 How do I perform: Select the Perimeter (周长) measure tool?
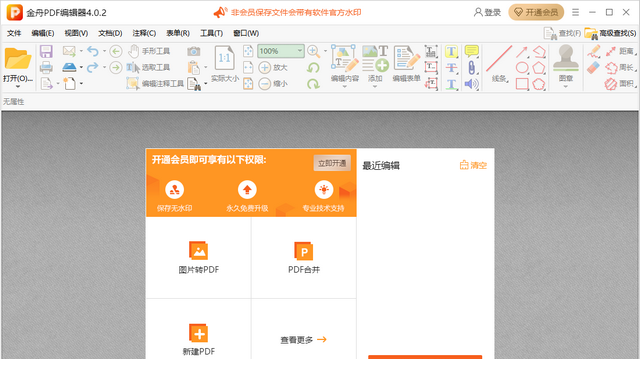620,67
